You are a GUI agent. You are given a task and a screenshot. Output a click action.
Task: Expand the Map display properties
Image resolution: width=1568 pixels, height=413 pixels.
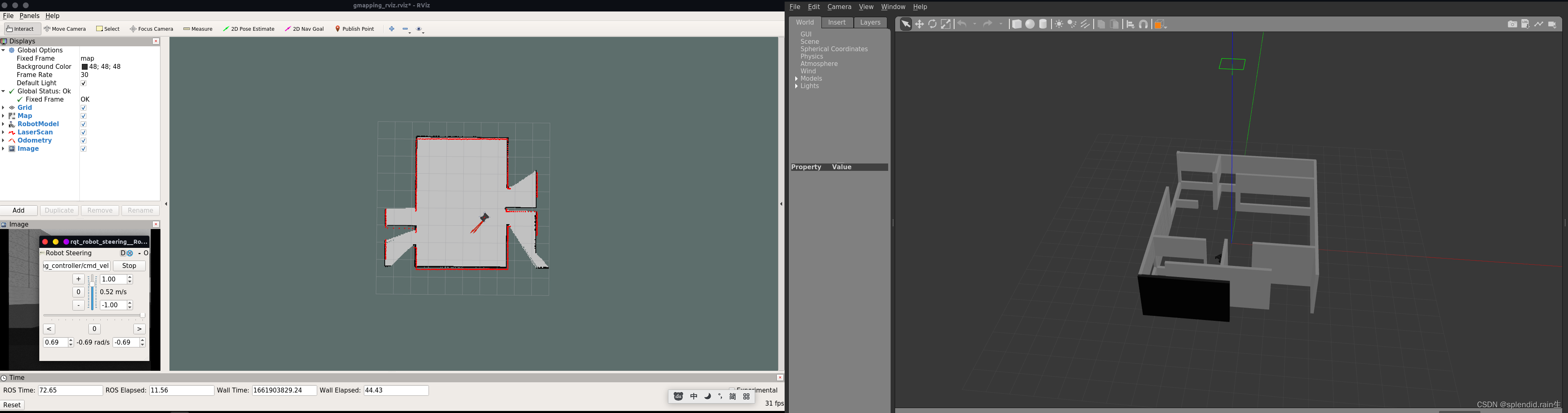click(4, 116)
